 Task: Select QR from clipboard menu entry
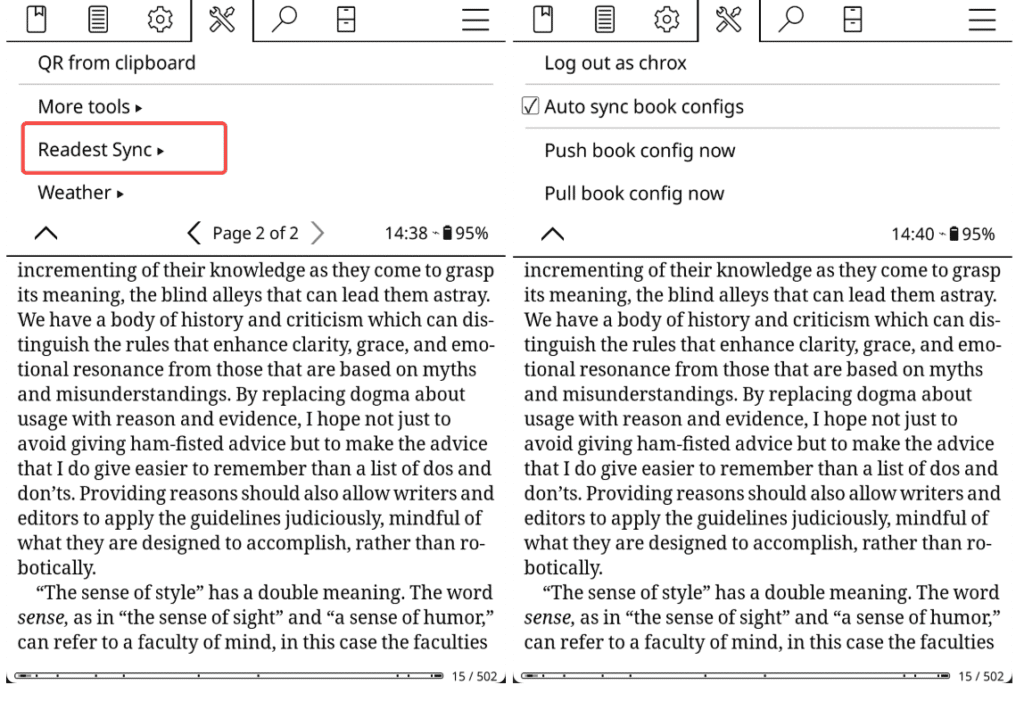(x=116, y=63)
